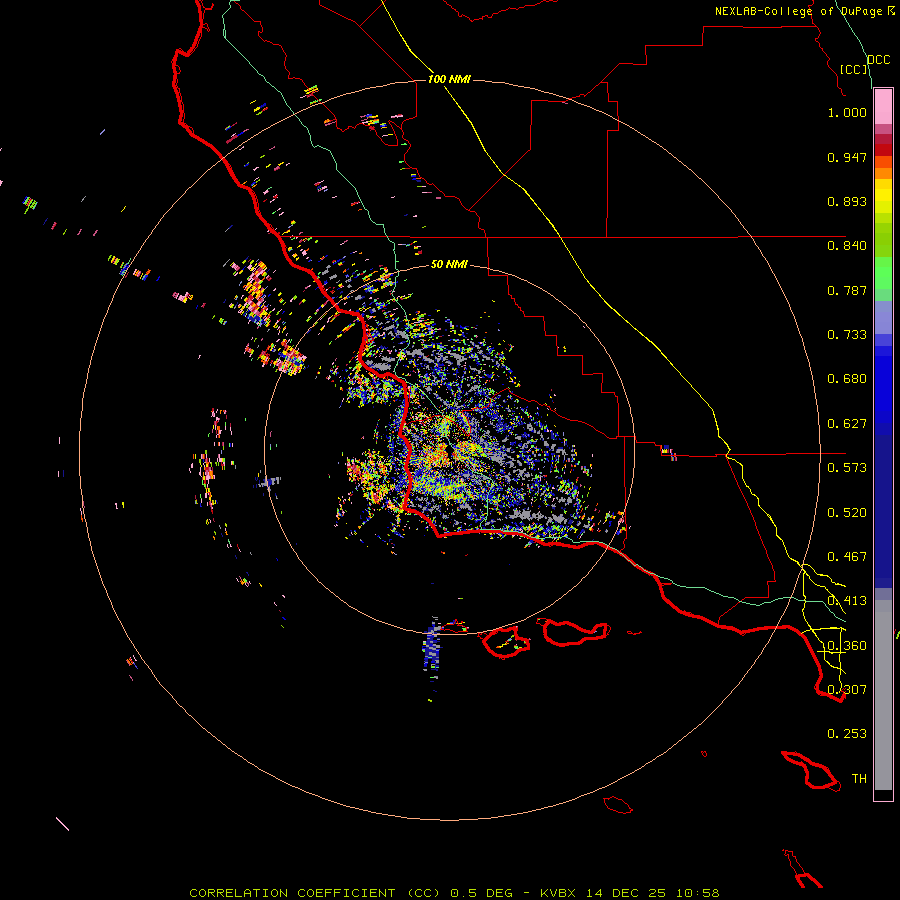
Task: Click the CORRELATION COEFFICIENT (CC) caption text
Action: pyautogui.click(x=315, y=893)
